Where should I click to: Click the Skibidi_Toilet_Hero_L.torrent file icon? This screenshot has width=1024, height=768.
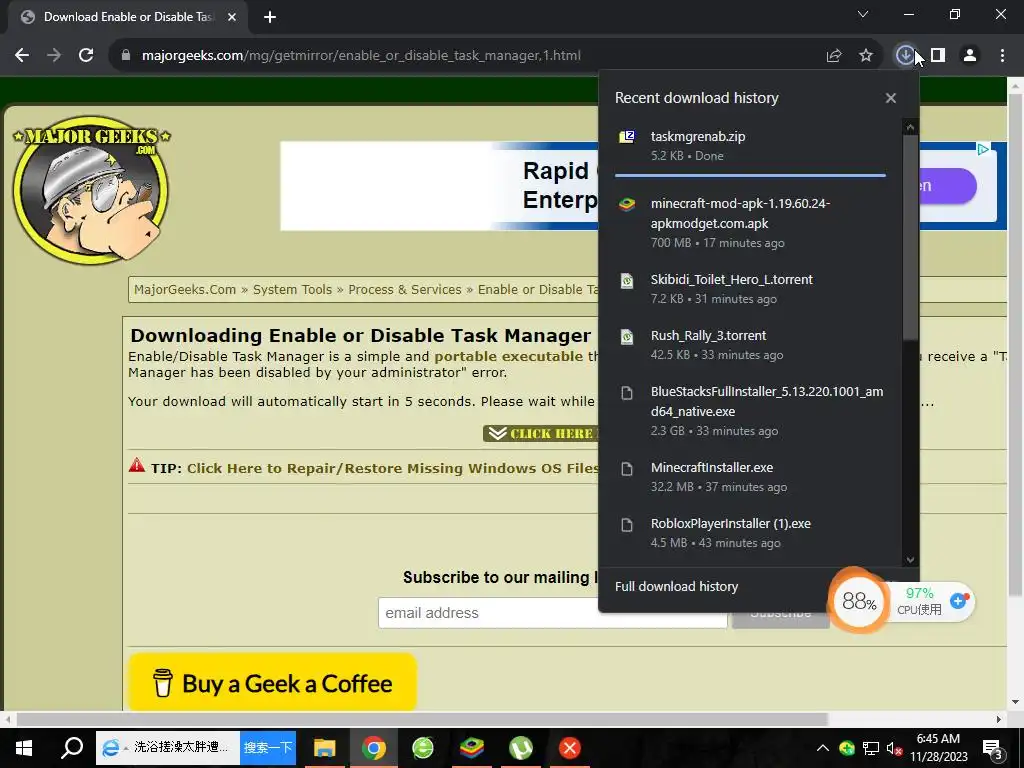tap(627, 280)
